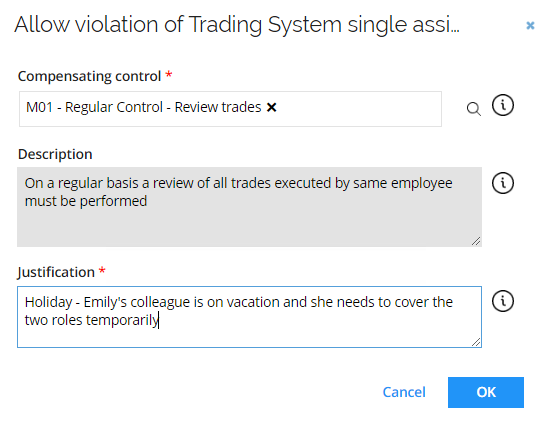Click the Description box resize grip
This screenshot has width=545, height=421.
click(x=476, y=241)
